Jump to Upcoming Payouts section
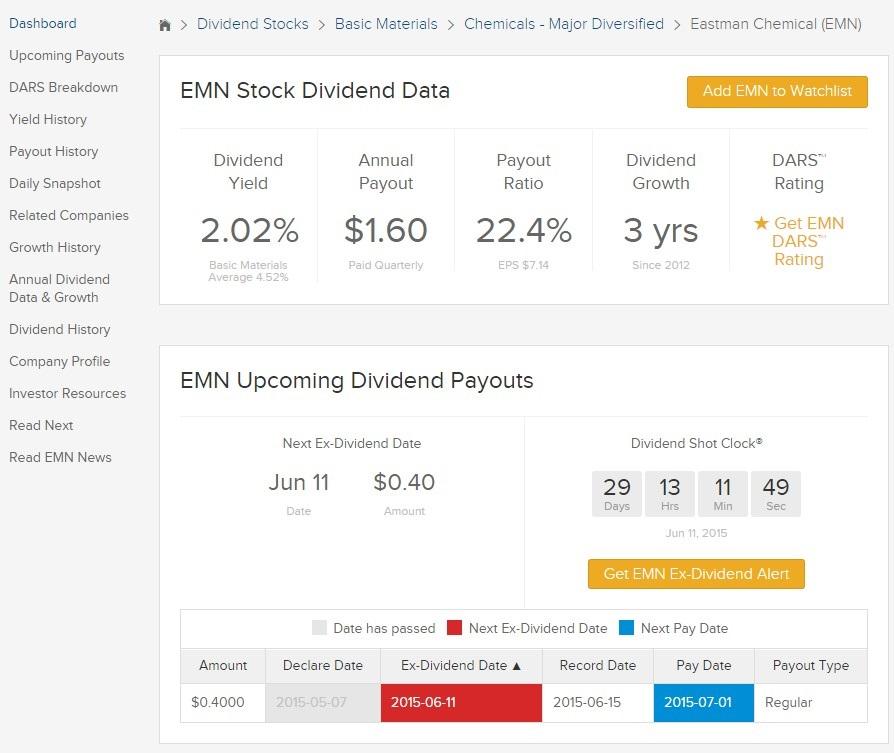Screen dimensions: 894x753 [67, 55]
